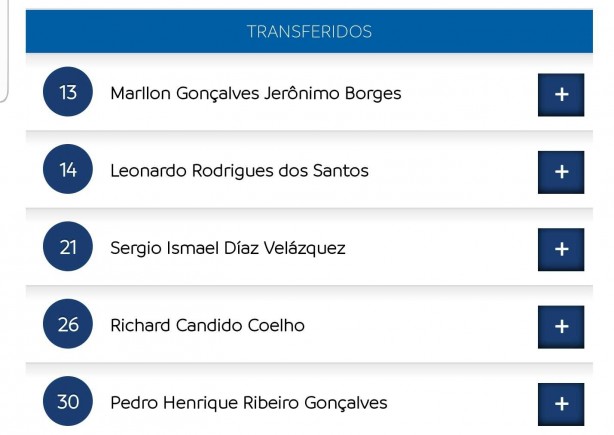This screenshot has width=614, height=435.
Task: Click empty space in Leonardo Rodrigues row
Action: coord(452,171)
